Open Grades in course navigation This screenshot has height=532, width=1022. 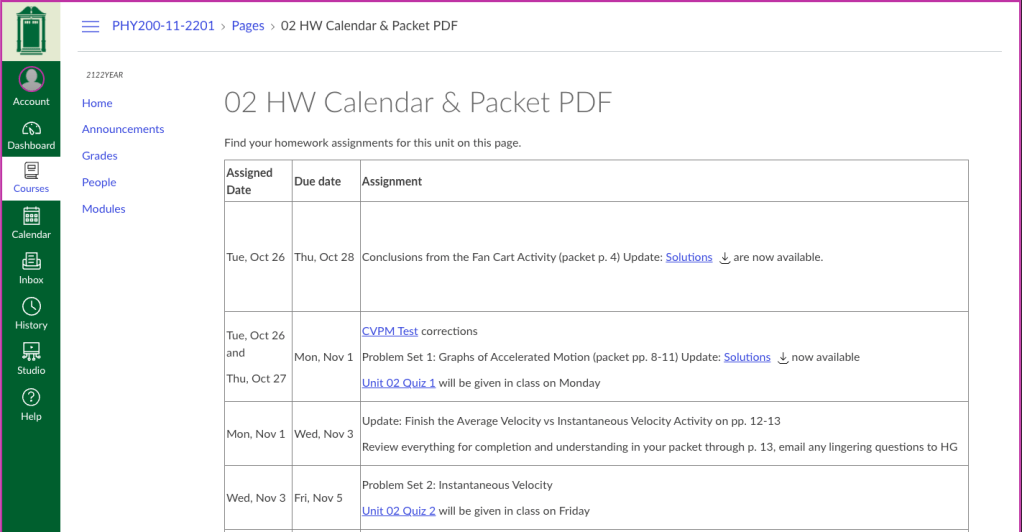100,156
